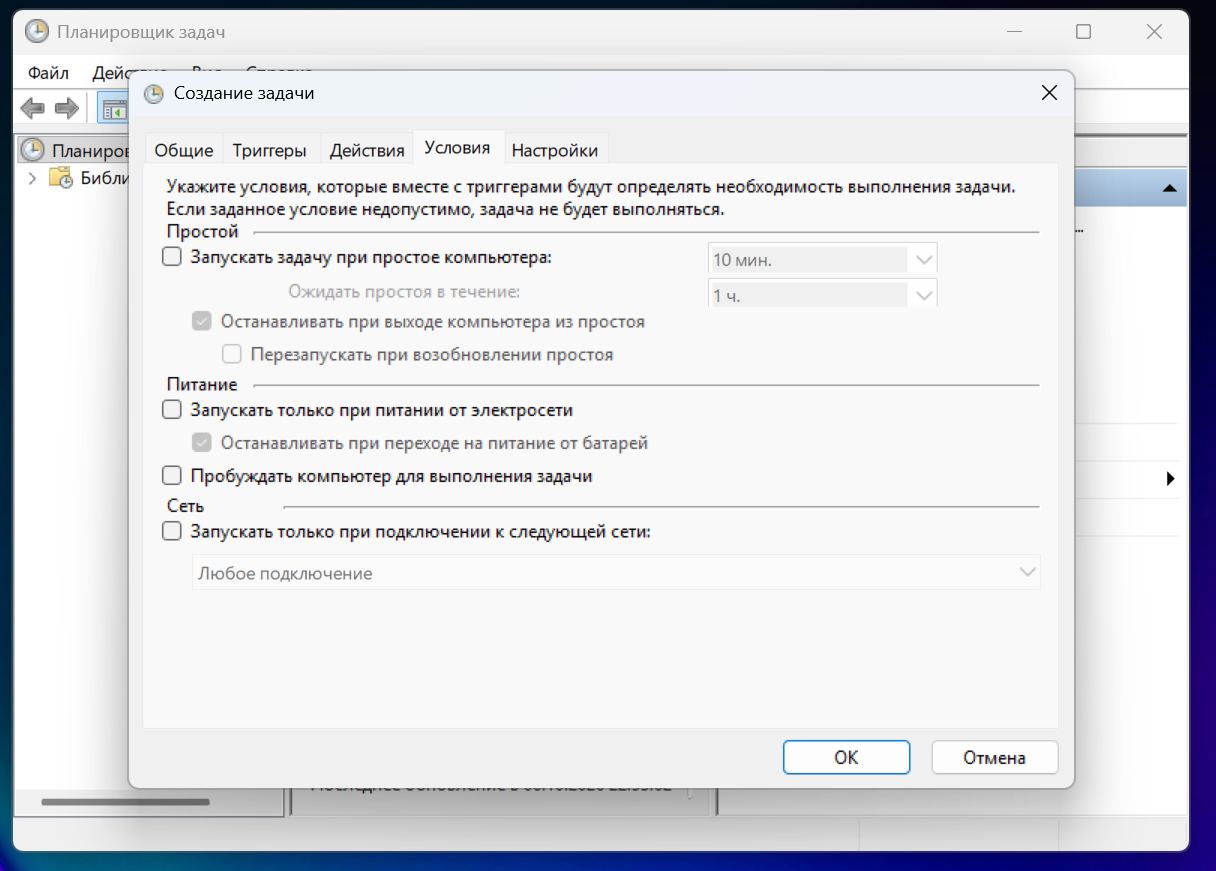Switch to the Общие tab

[x=184, y=150]
